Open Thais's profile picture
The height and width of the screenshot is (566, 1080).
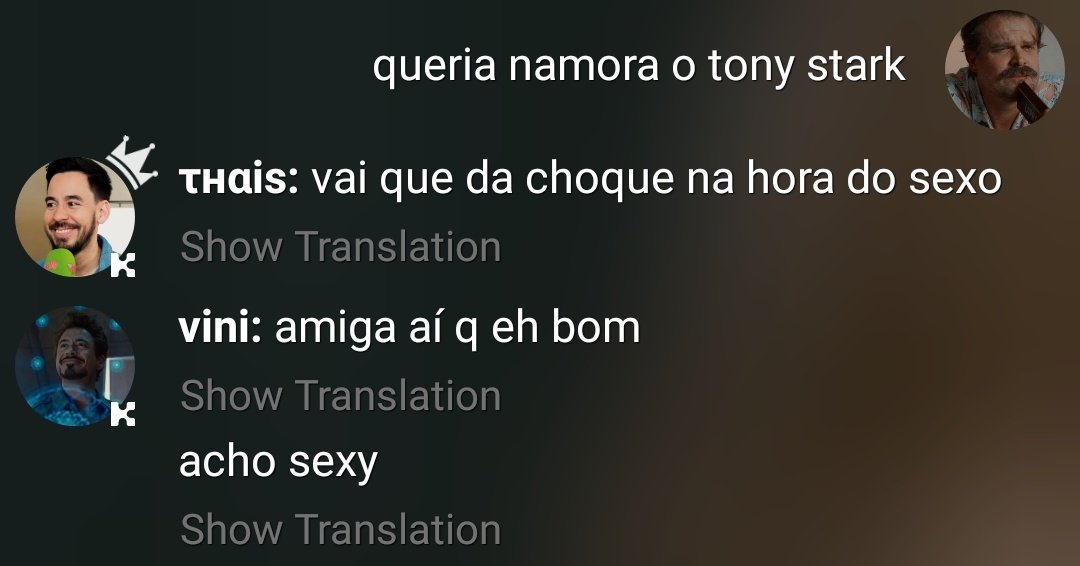(74, 217)
